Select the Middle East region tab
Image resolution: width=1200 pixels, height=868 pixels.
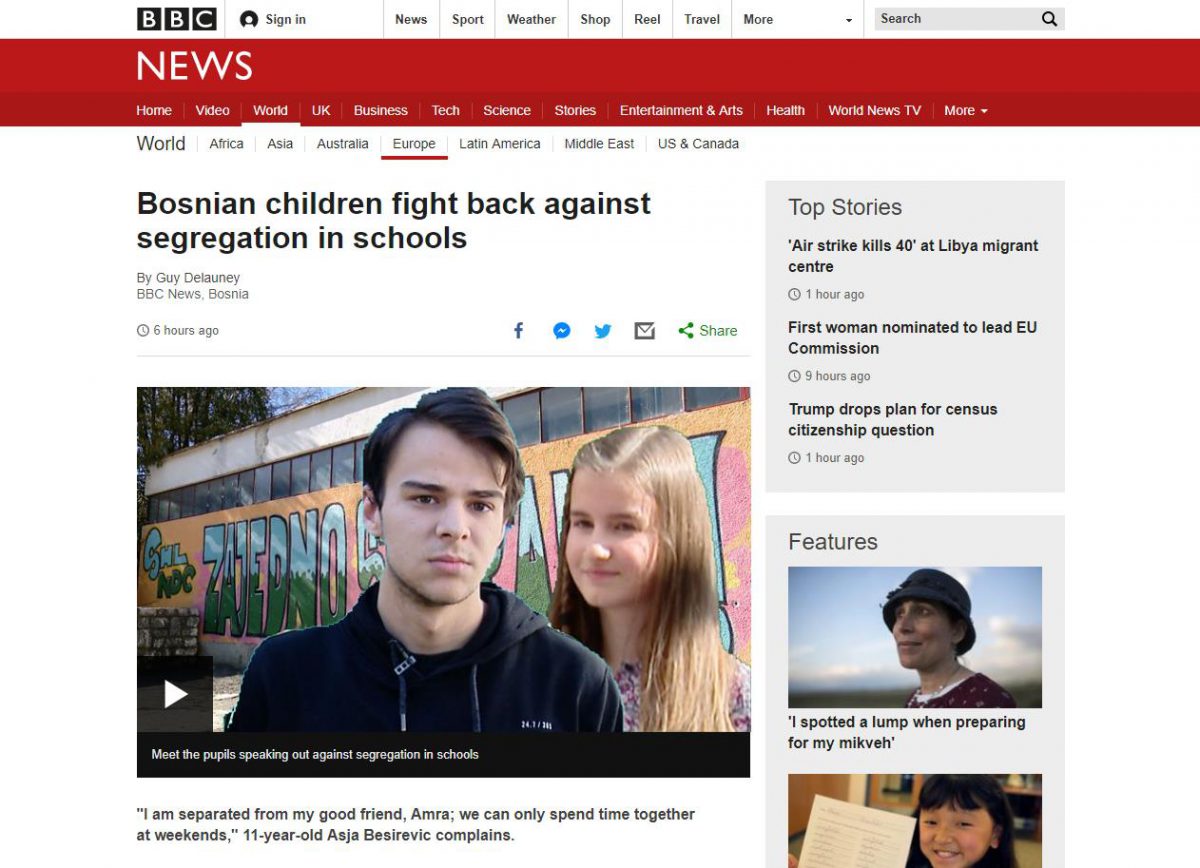coord(599,144)
